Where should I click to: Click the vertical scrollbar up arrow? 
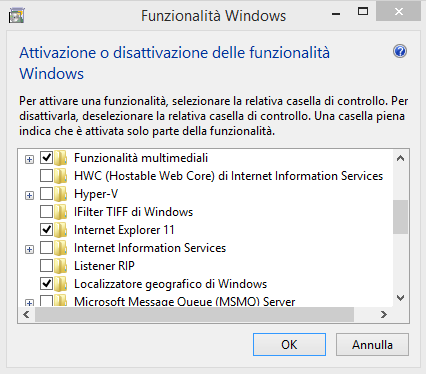pos(400,158)
